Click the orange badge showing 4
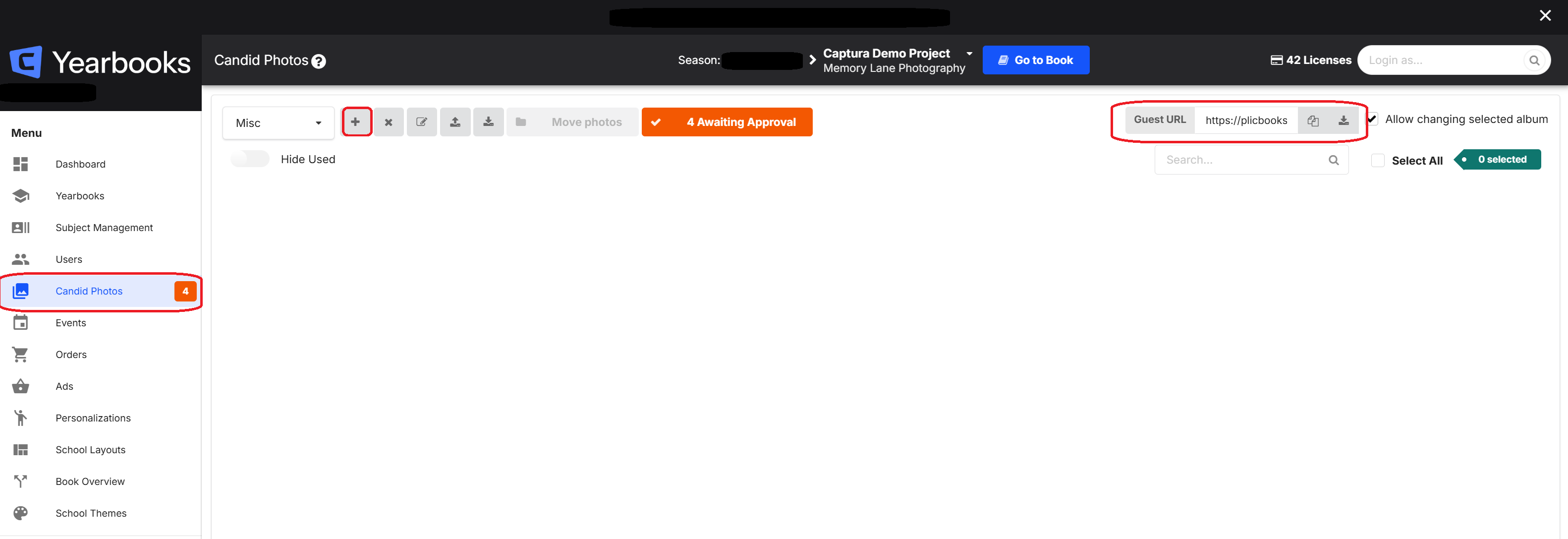 coord(186,291)
